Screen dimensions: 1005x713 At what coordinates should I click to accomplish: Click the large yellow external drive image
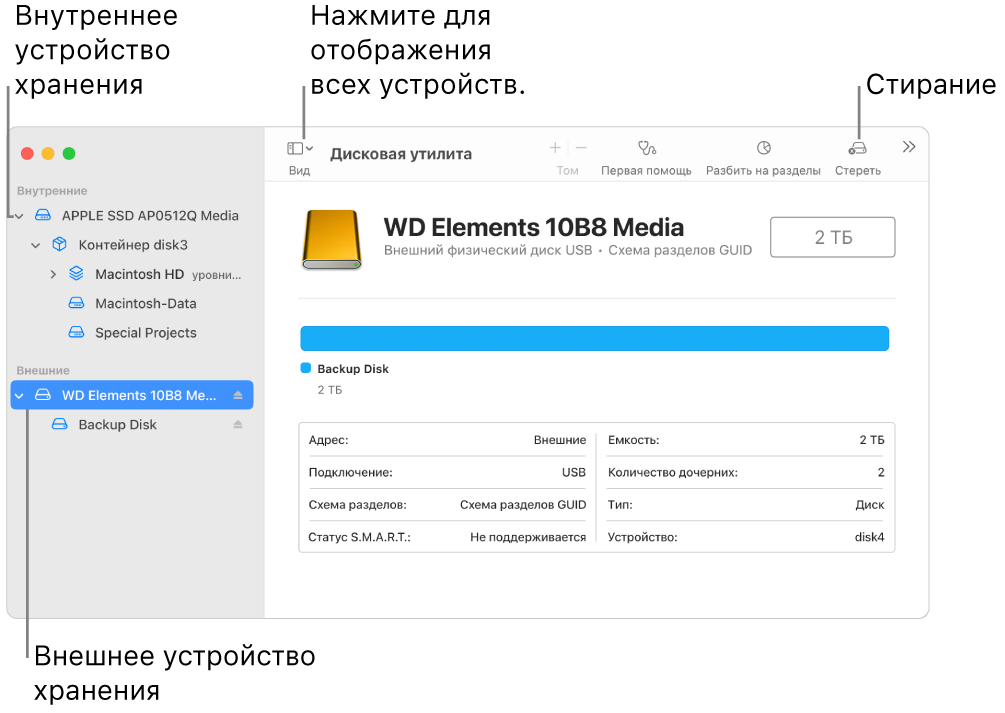pos(331,239)
